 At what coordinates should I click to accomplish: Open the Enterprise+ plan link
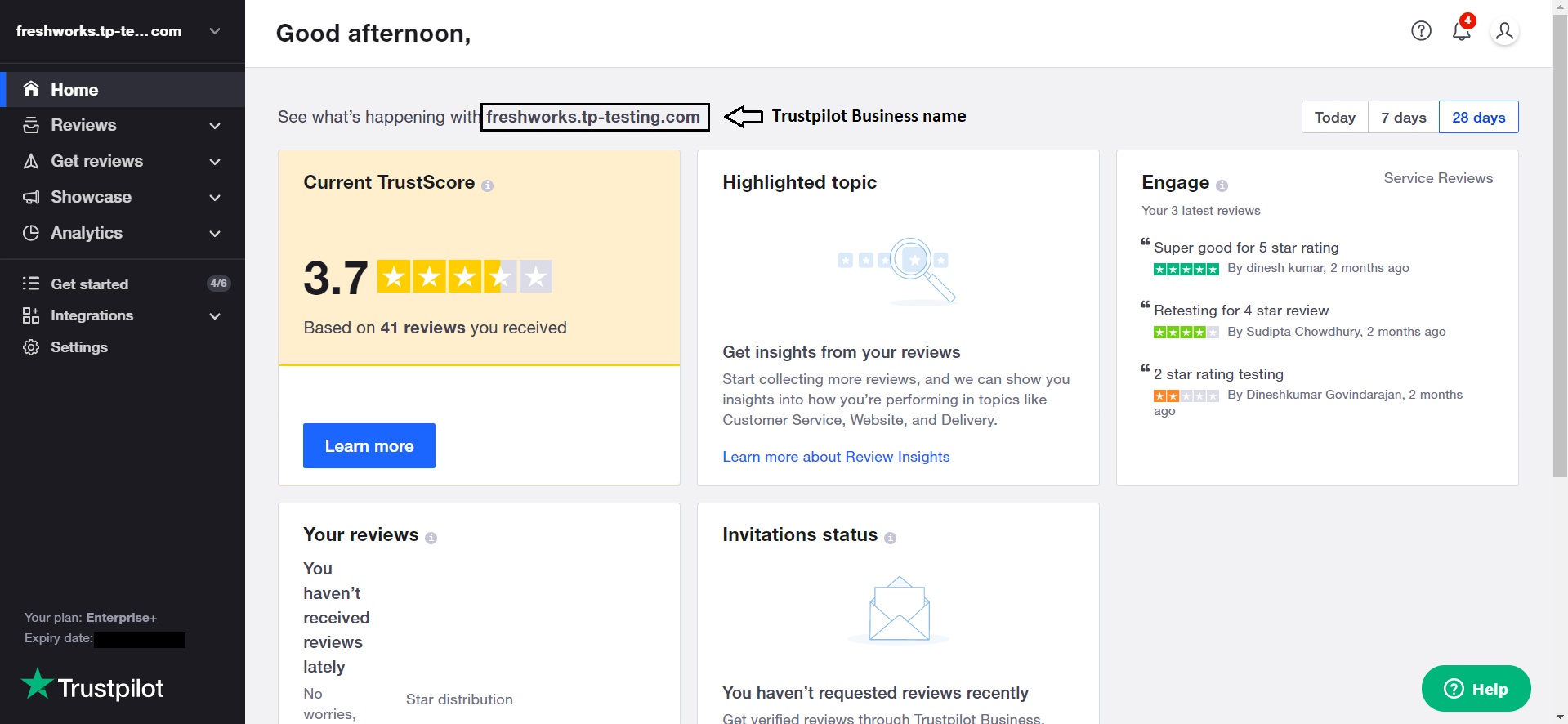pos(121,618)
